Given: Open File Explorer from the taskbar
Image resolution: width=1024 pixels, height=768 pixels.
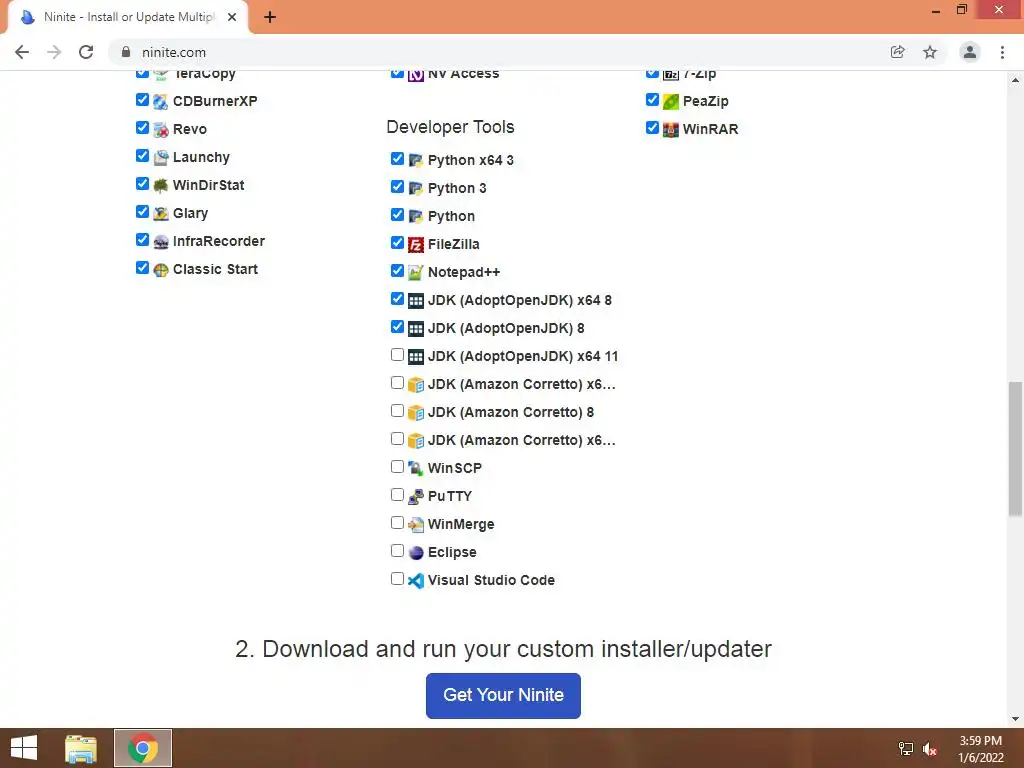Looking at the screenshot, I should pyautogui.click(x=81, y=748).
